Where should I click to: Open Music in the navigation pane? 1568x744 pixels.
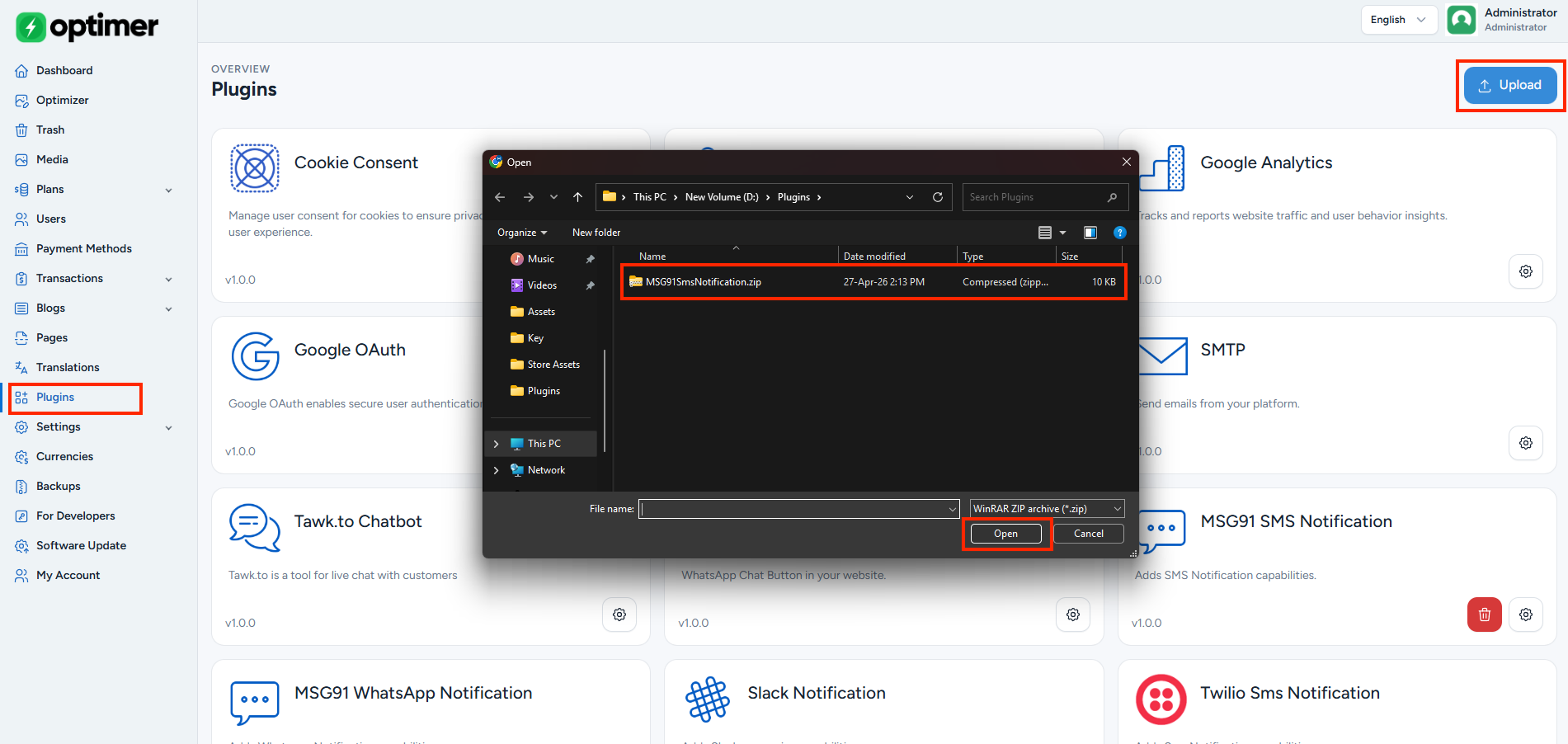pyautogui.click(x=541, y=259)
